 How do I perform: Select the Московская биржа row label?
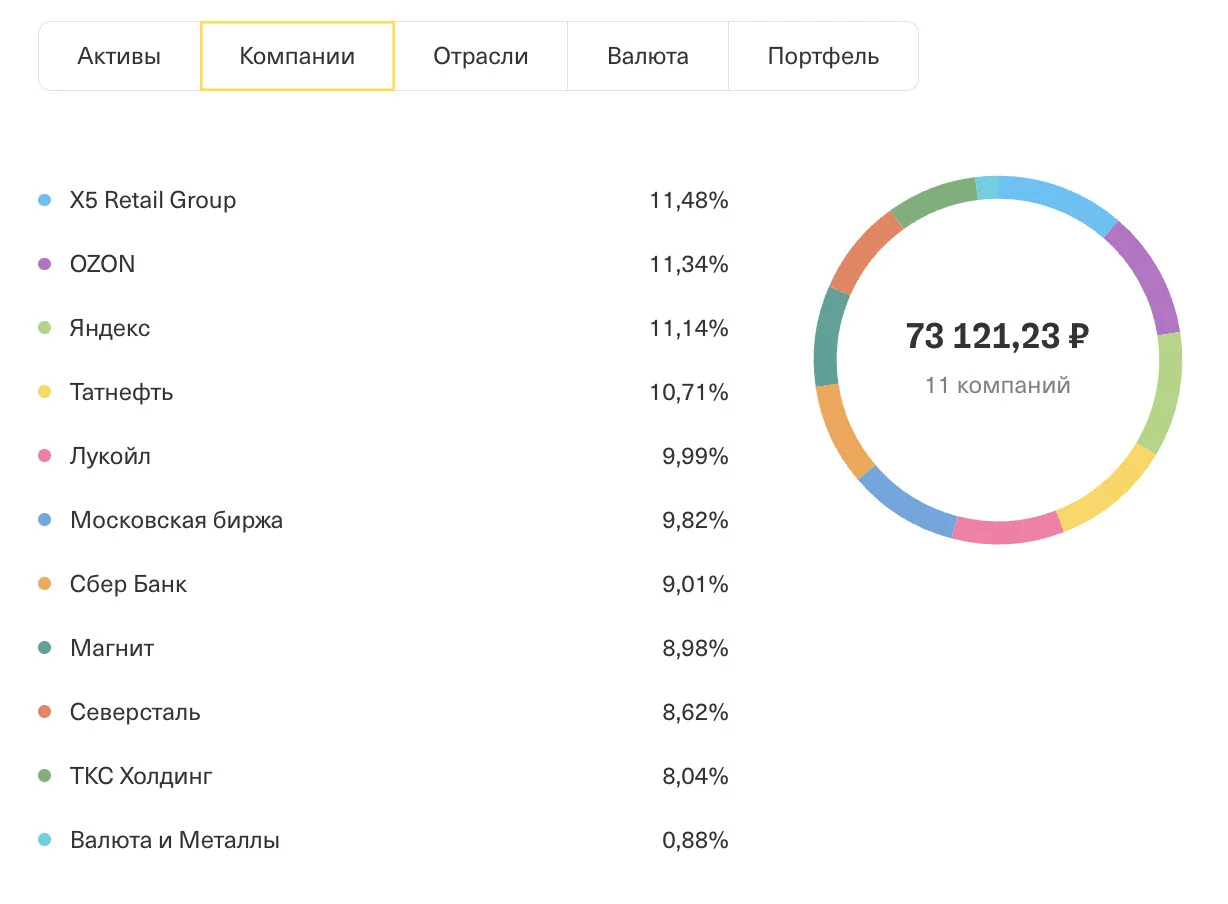176,520
